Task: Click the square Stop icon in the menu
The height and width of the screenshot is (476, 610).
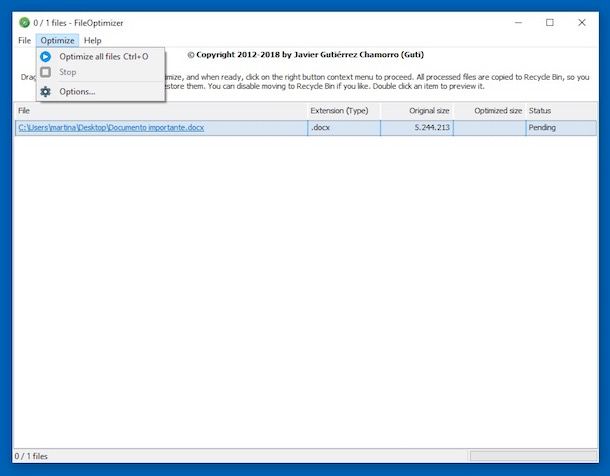Action: [x=46, y=72]
